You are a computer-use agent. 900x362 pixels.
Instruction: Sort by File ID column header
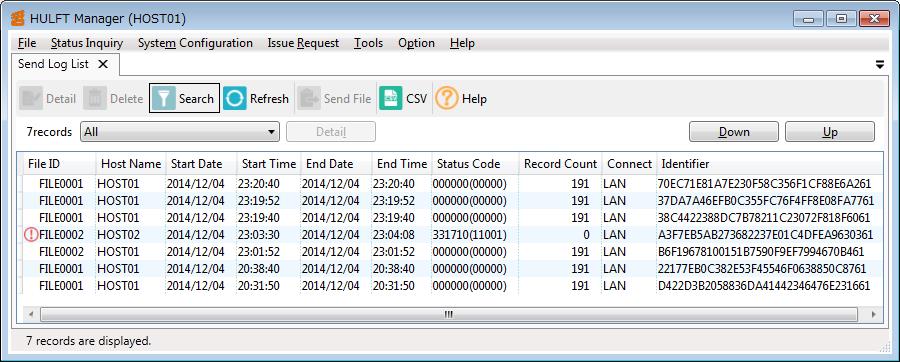coord(59,164)
